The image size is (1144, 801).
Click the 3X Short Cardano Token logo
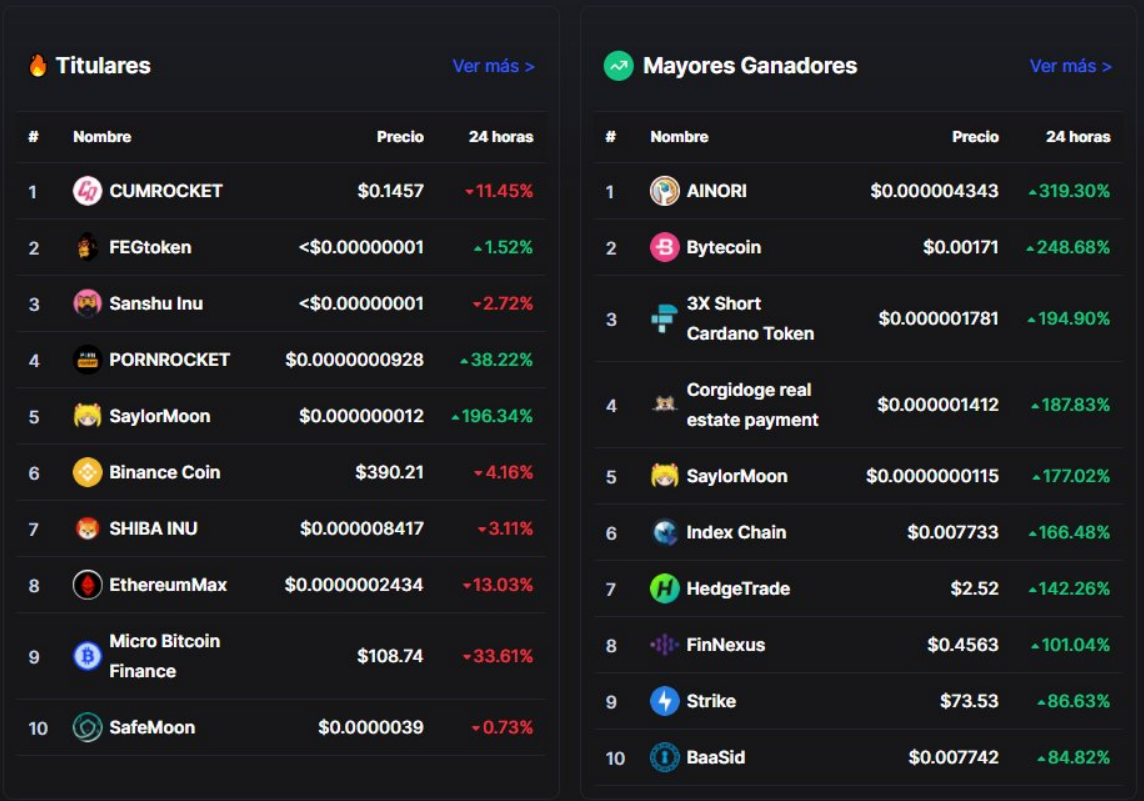[x=664, y=319]
